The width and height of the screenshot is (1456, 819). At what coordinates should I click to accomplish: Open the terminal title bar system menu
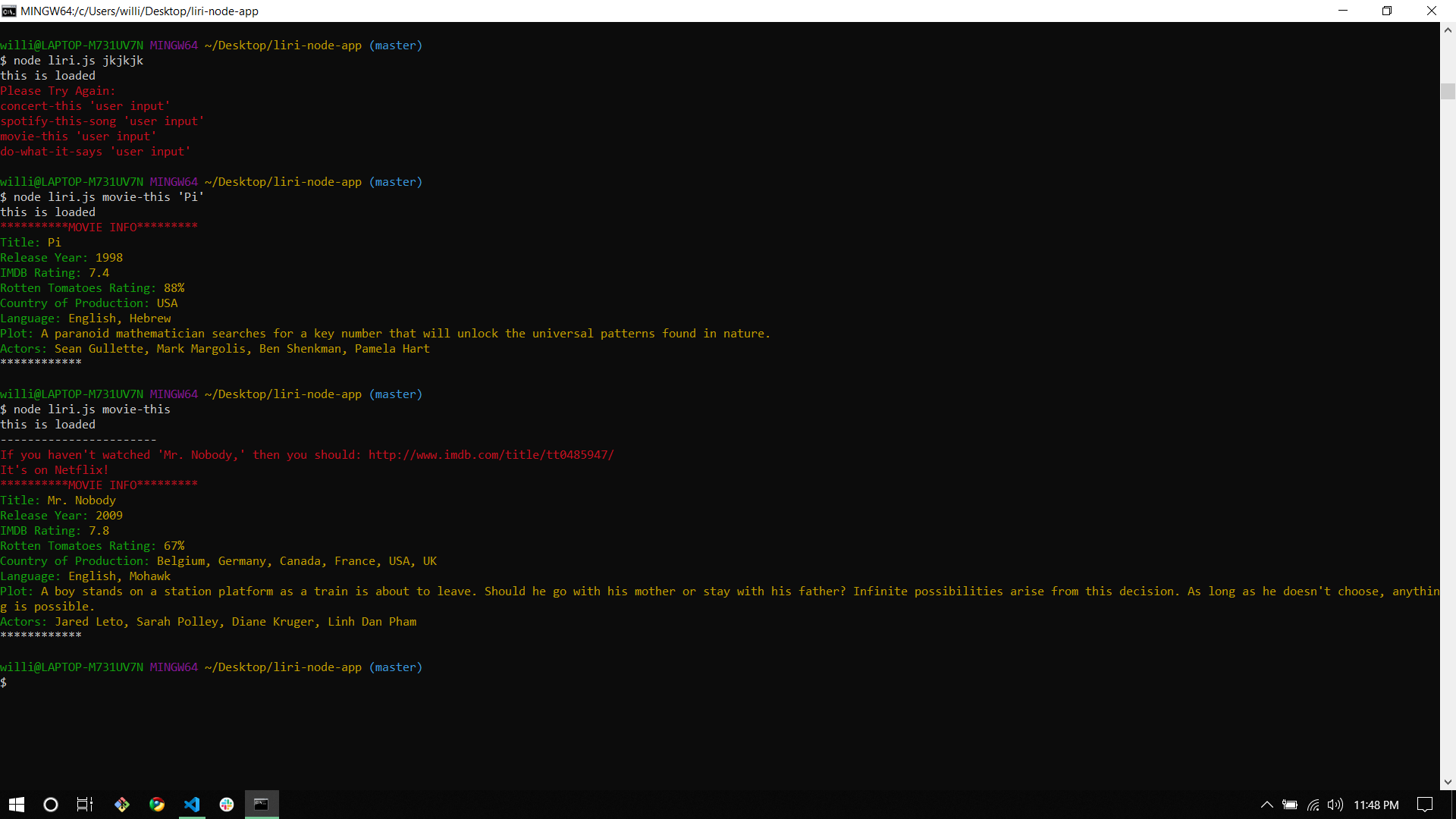click(8, 11)
